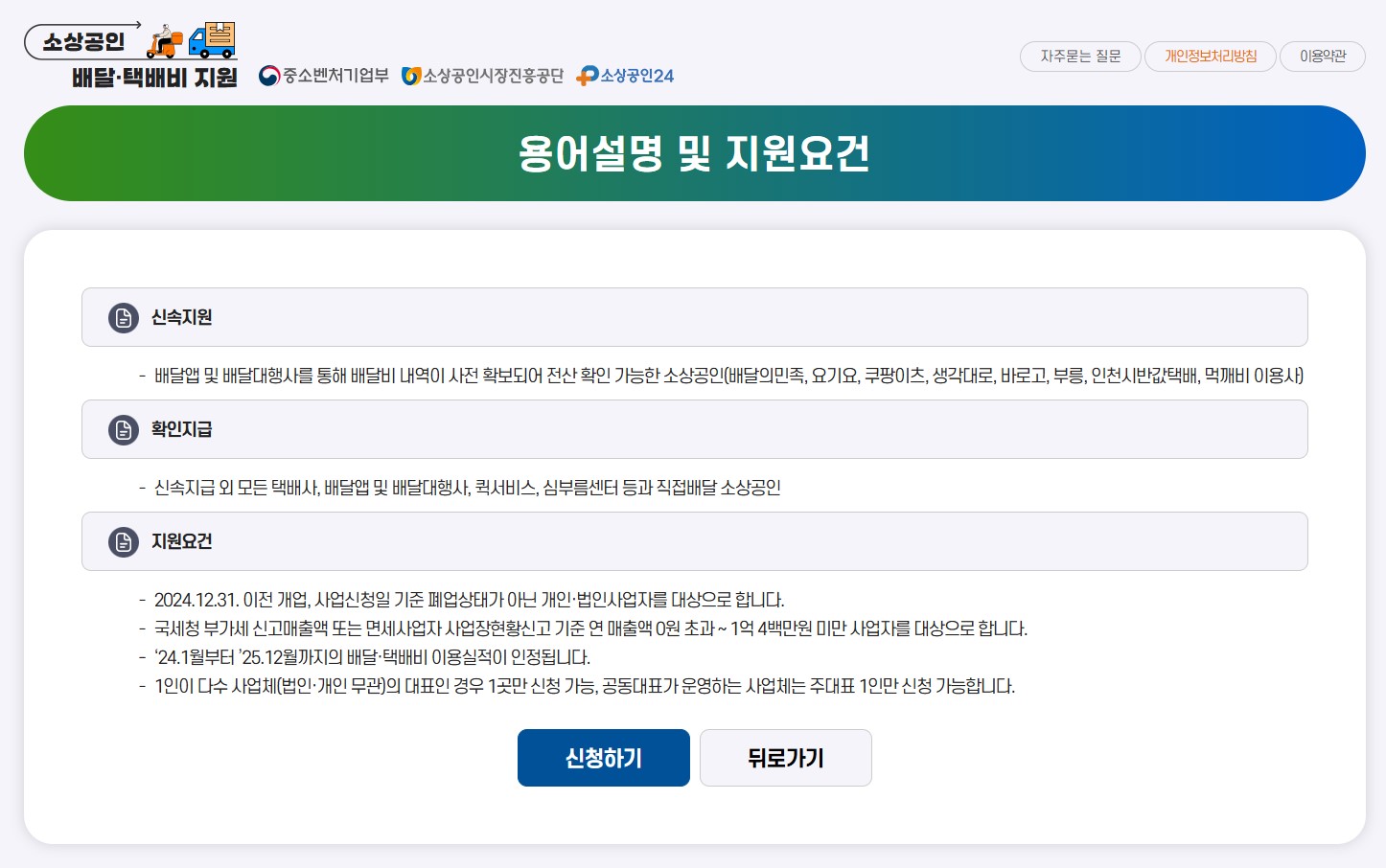Click the document icon beside 확인지급
Viewport: 1386px width, 868px height.
122,429
